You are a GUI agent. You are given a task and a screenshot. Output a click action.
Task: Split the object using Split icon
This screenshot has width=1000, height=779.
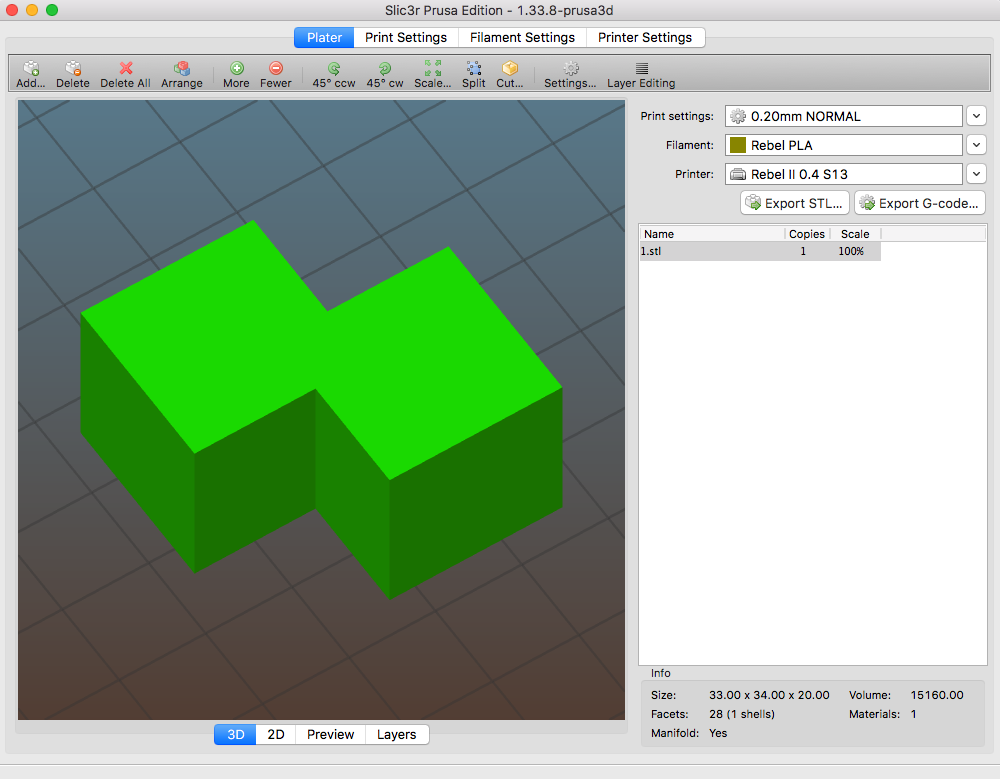click(x=474, y=69)
